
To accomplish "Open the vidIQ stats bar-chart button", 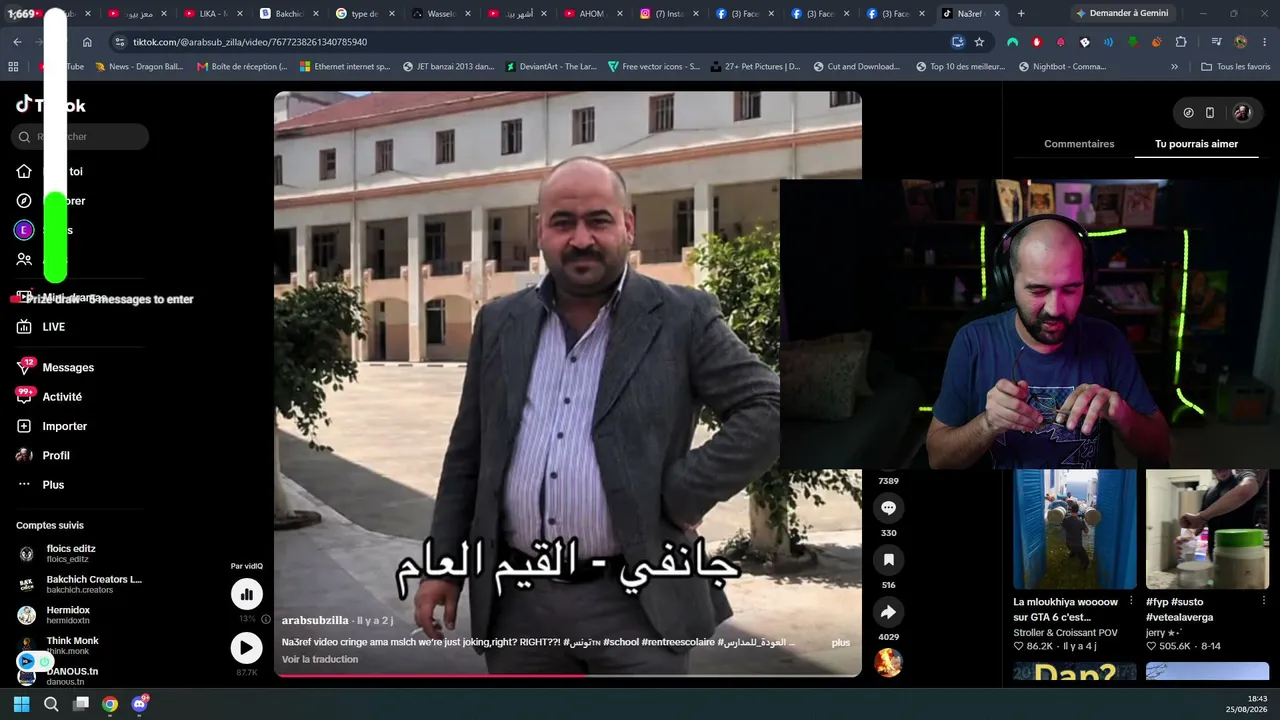I will tap(246, 594).
